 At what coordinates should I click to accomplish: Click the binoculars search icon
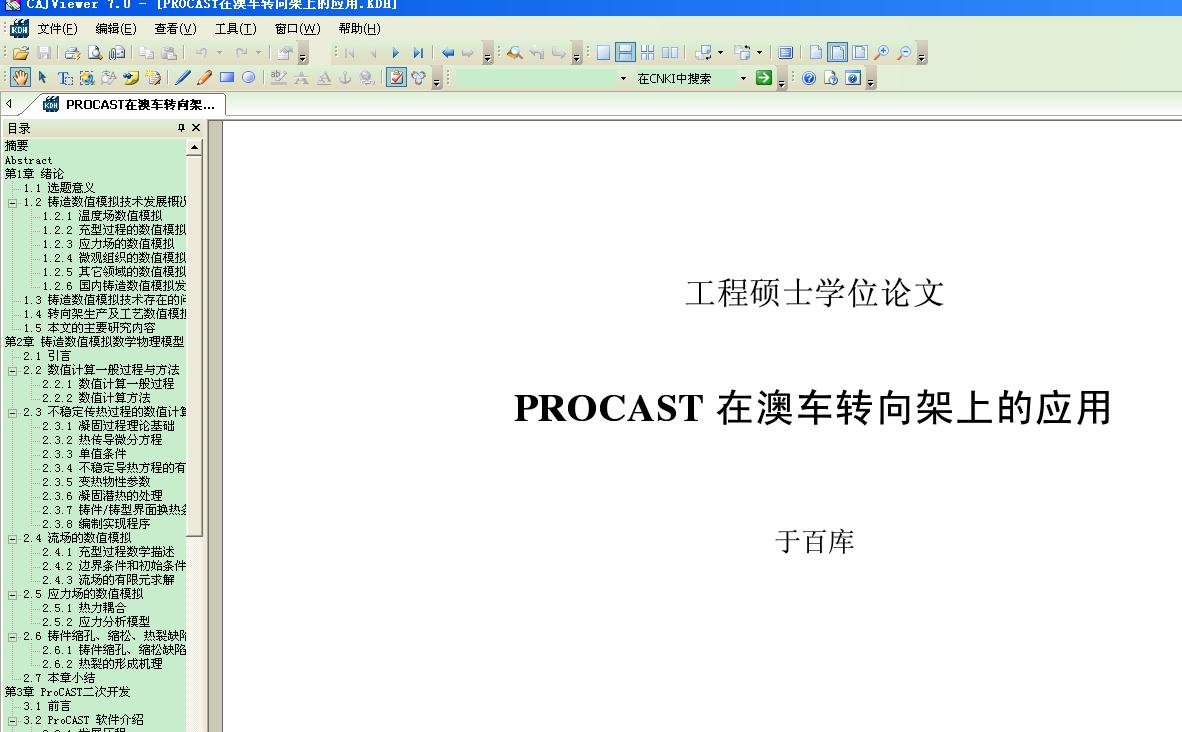(515, 53)
